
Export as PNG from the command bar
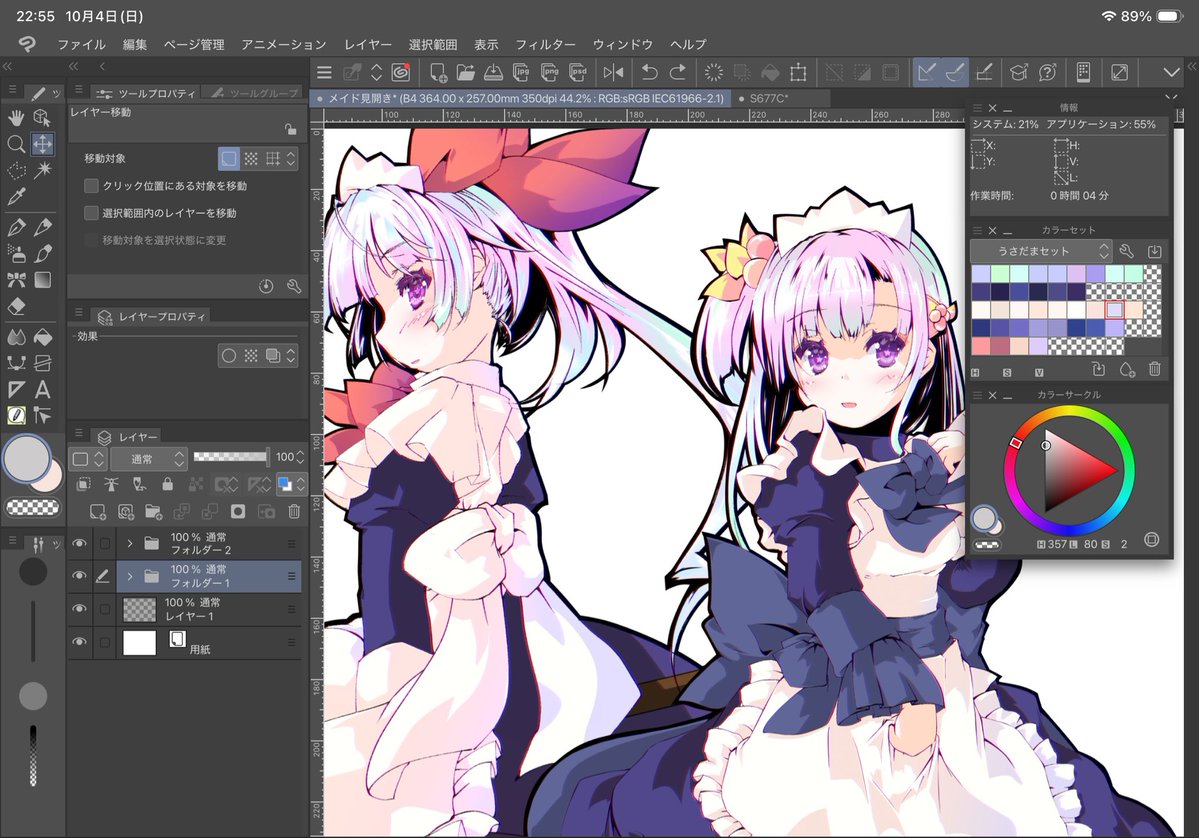(550, 73)
